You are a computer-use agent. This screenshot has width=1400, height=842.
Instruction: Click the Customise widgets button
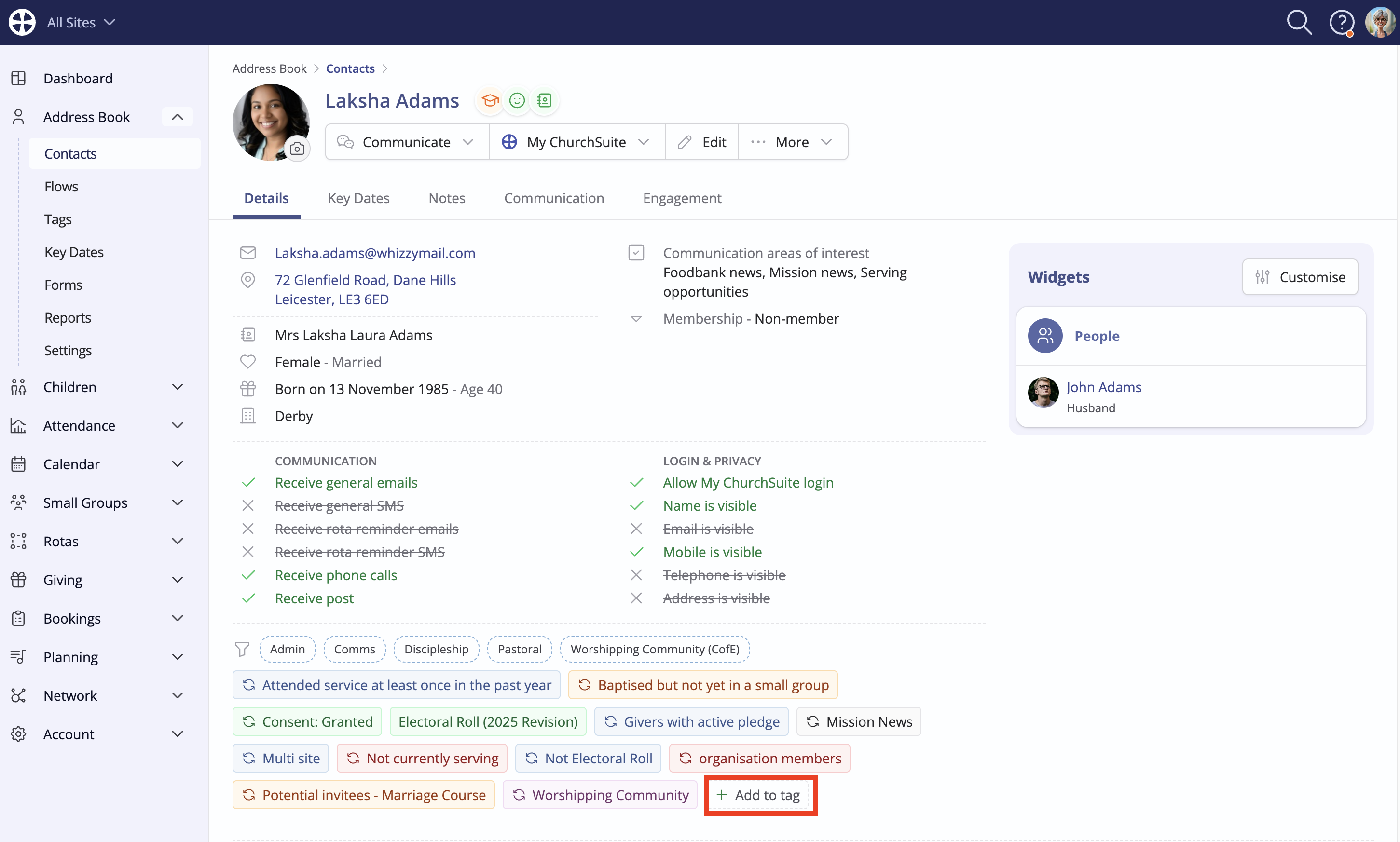coord(1300,277)
